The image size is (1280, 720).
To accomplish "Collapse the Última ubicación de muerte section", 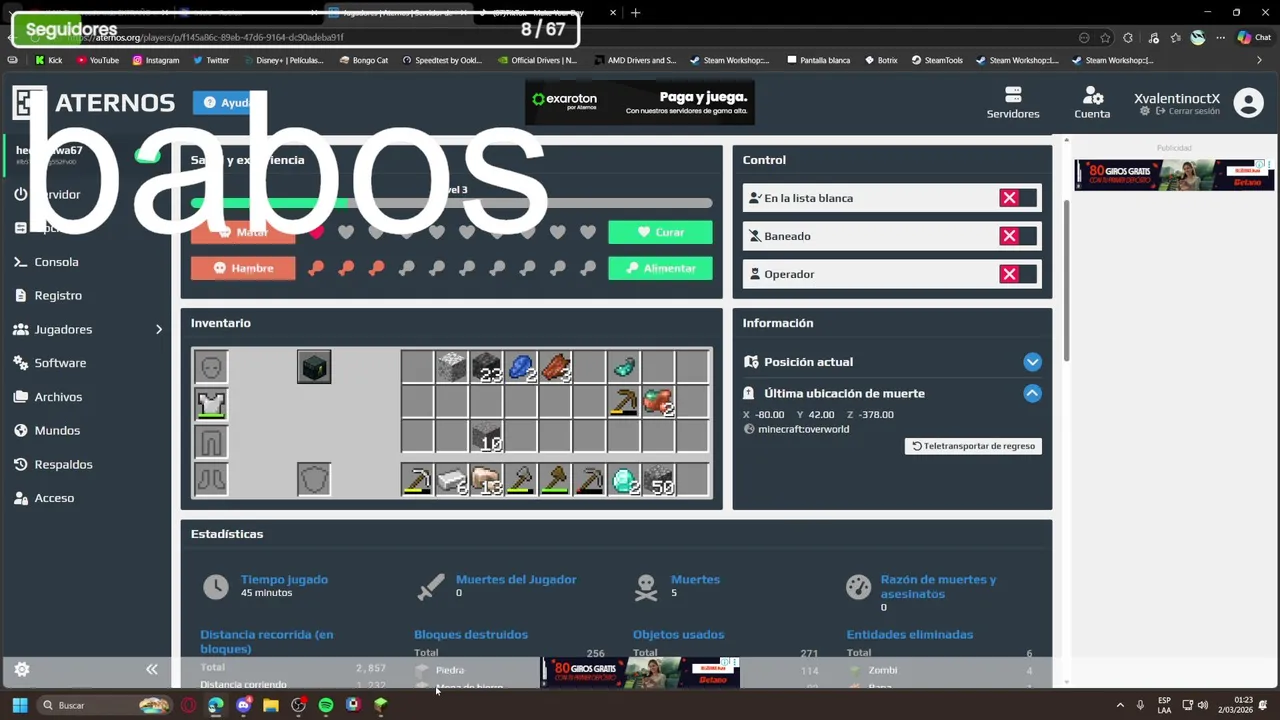I will (x=1032, y=393).
